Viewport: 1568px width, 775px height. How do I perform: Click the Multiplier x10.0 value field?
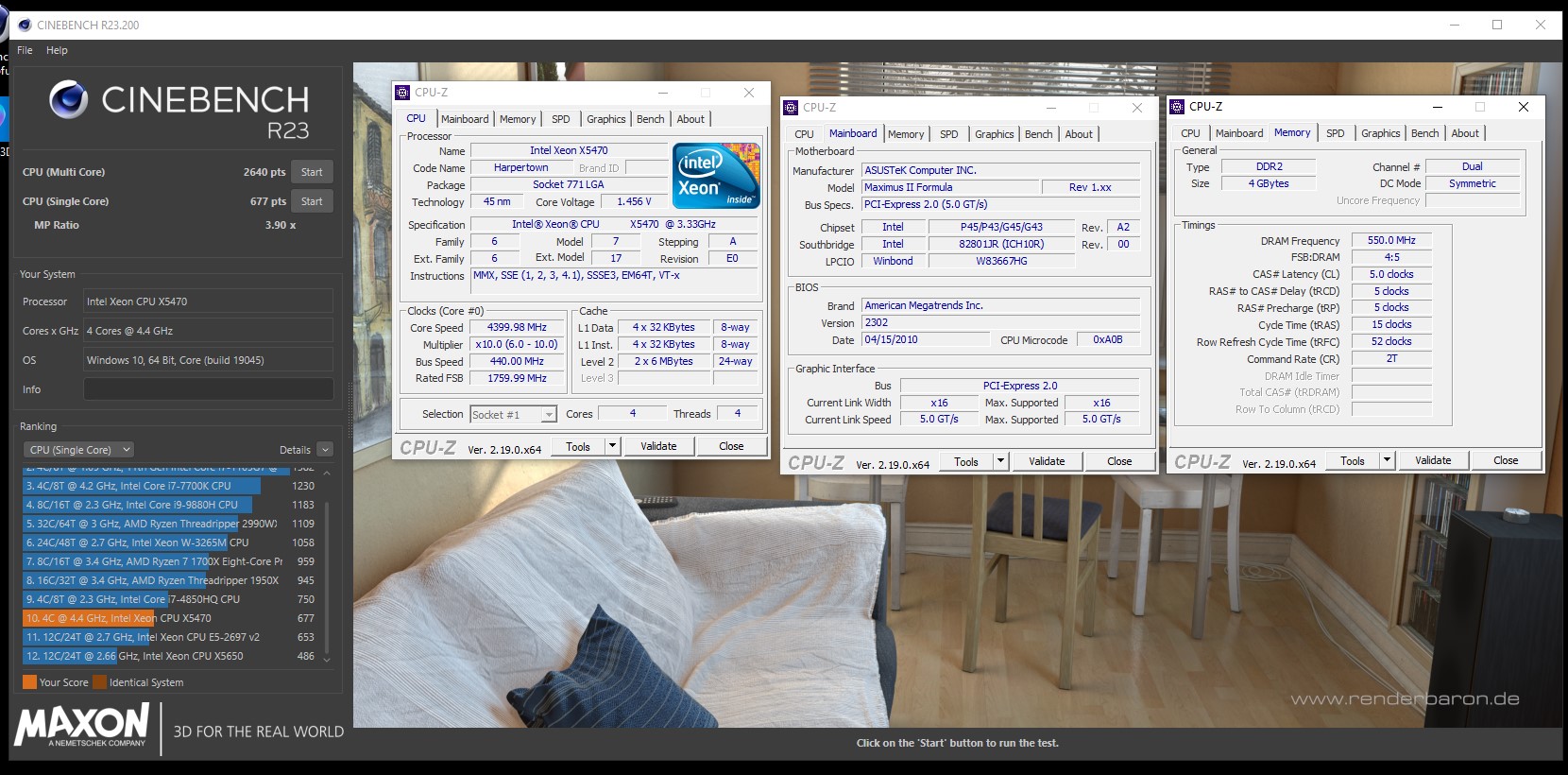517,344
